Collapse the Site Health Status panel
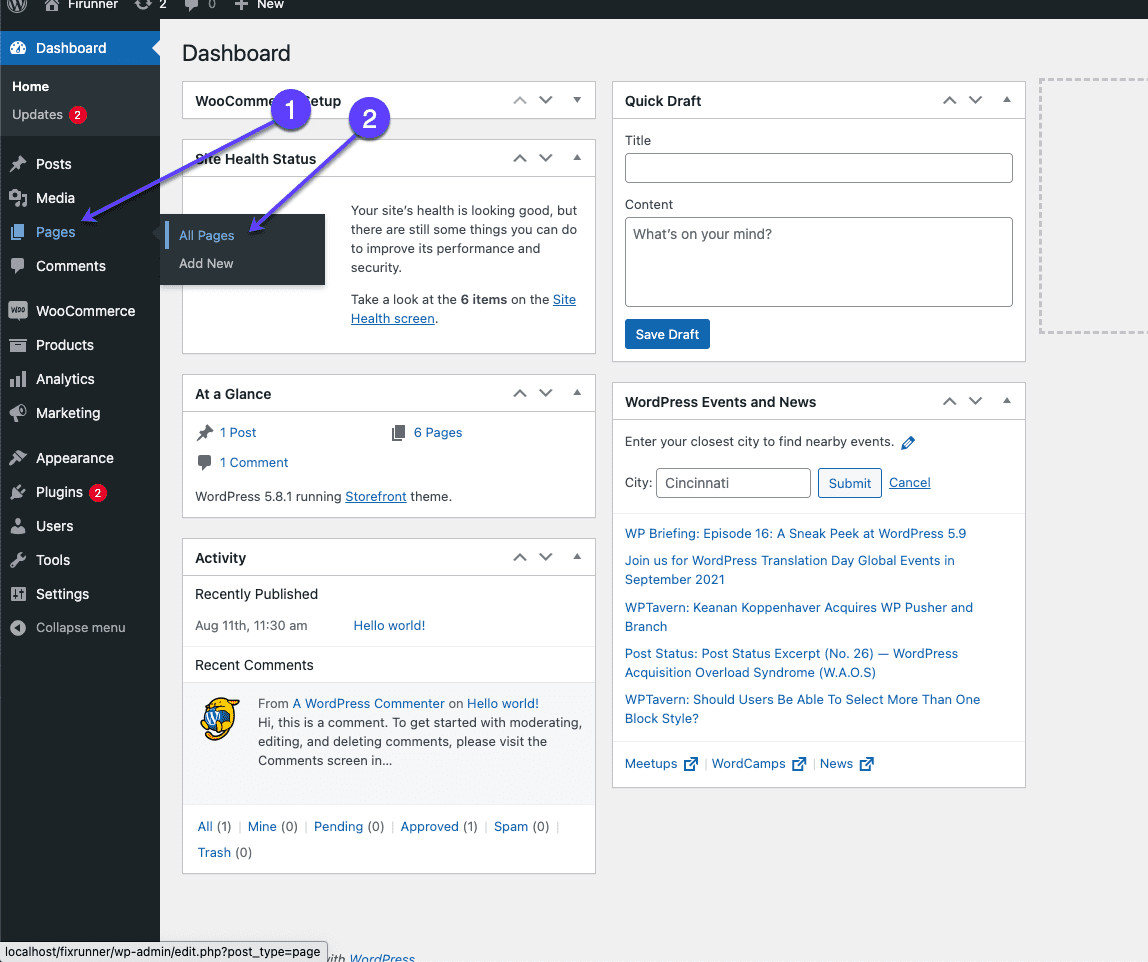 577,157
